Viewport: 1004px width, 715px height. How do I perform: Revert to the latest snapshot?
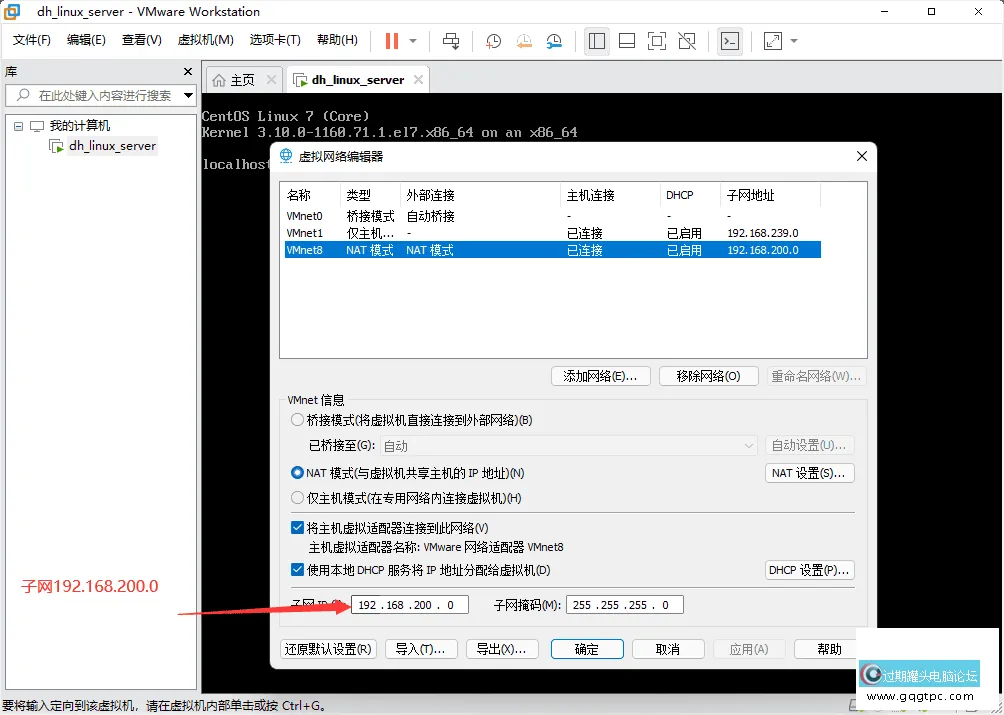524,41
